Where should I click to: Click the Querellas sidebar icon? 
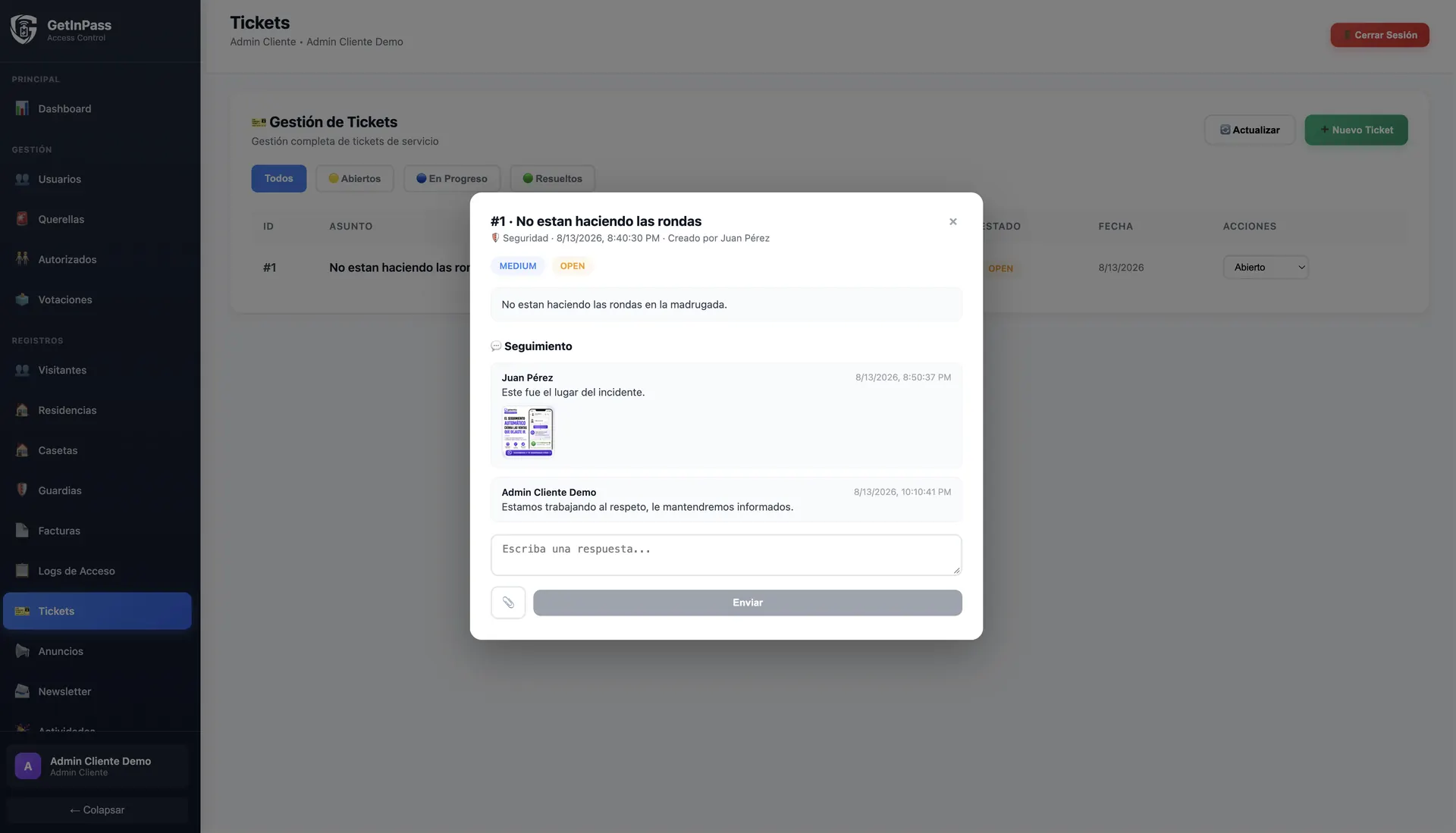[x=22, y=219]
